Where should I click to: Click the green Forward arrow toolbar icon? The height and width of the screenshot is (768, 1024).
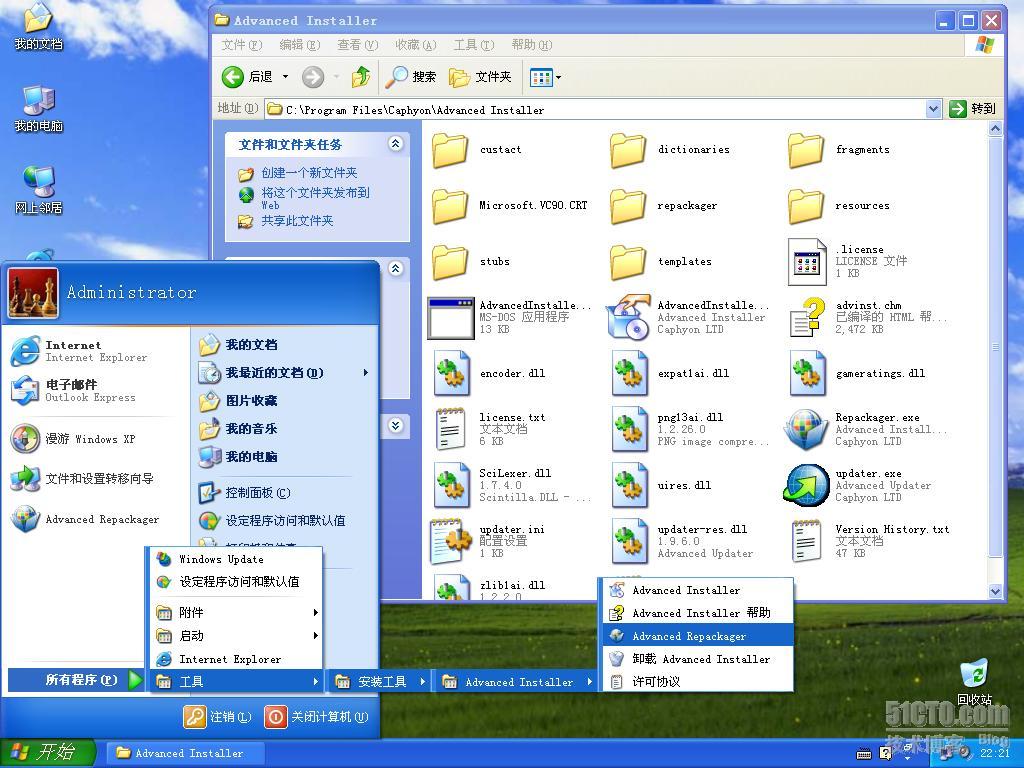point(313,77)
